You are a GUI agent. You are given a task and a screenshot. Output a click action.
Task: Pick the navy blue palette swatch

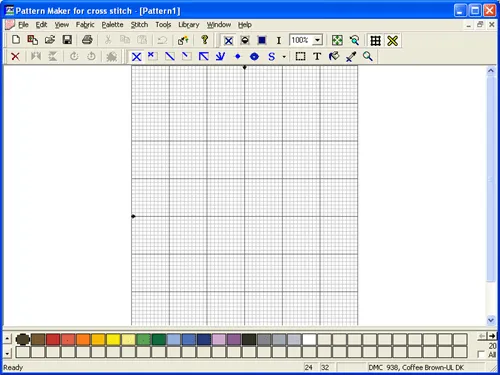click(204, 339)
